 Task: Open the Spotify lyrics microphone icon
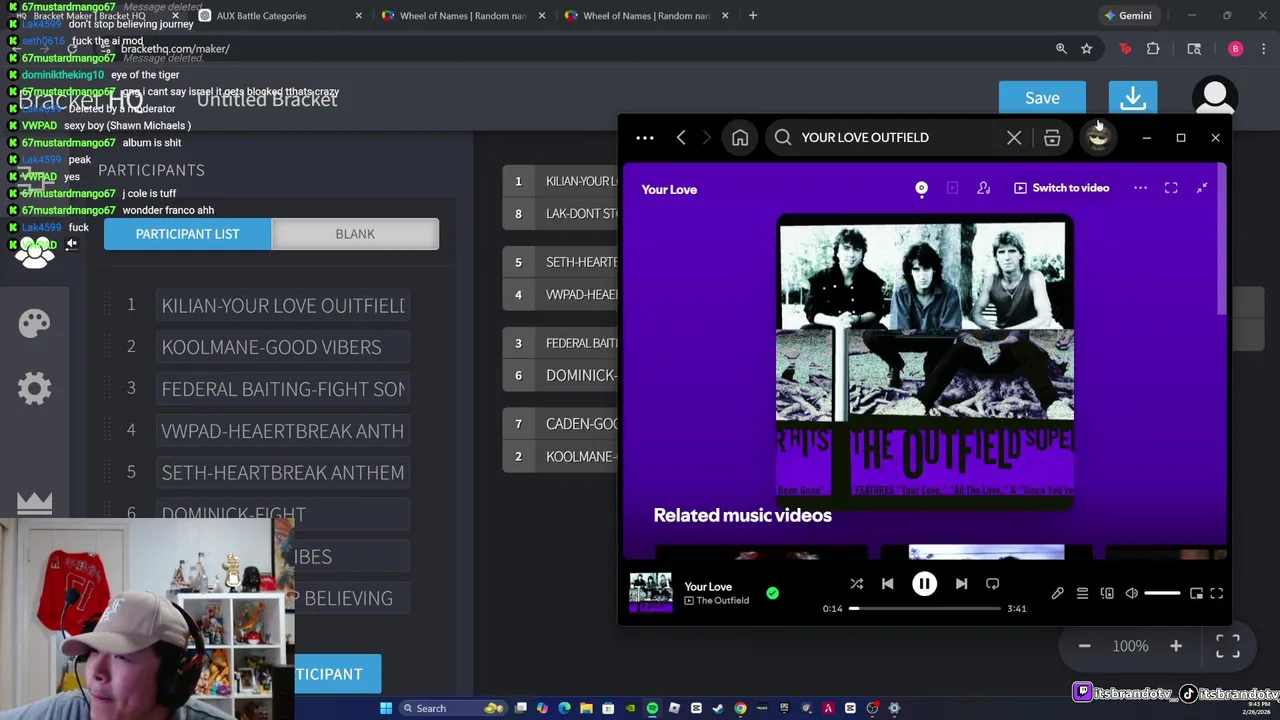click(x=1057, y=594)
